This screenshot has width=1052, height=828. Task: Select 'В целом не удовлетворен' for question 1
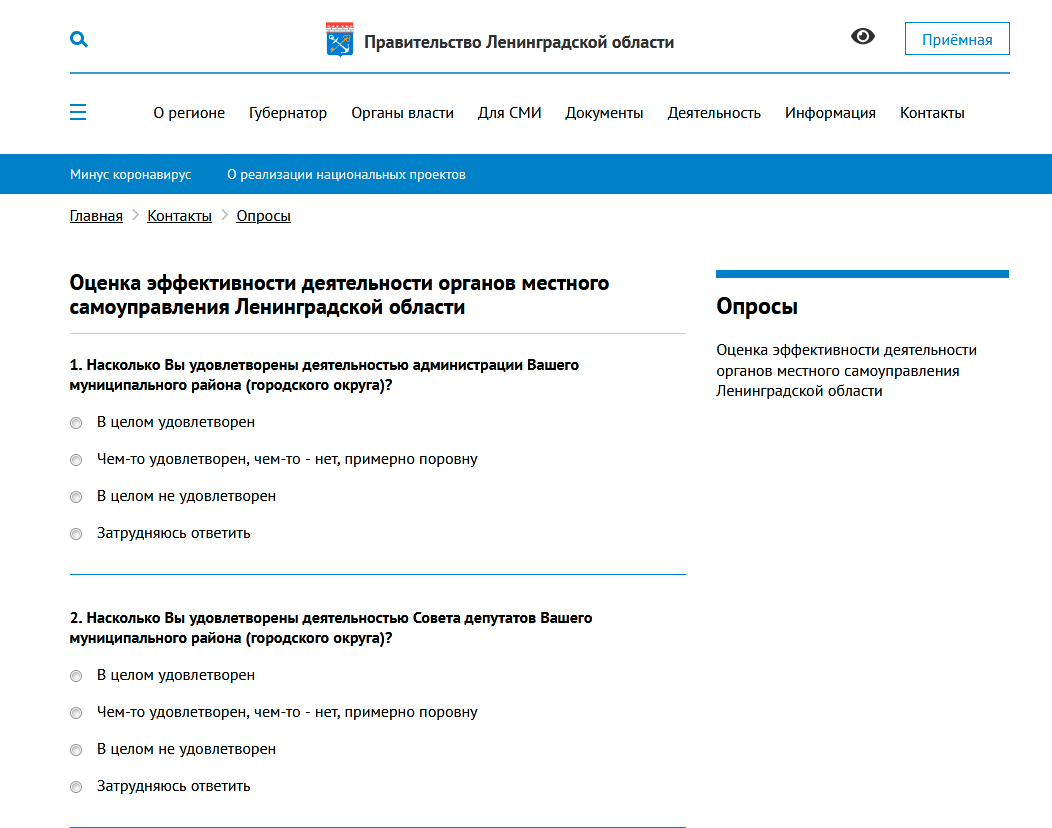tap(76, 497)
